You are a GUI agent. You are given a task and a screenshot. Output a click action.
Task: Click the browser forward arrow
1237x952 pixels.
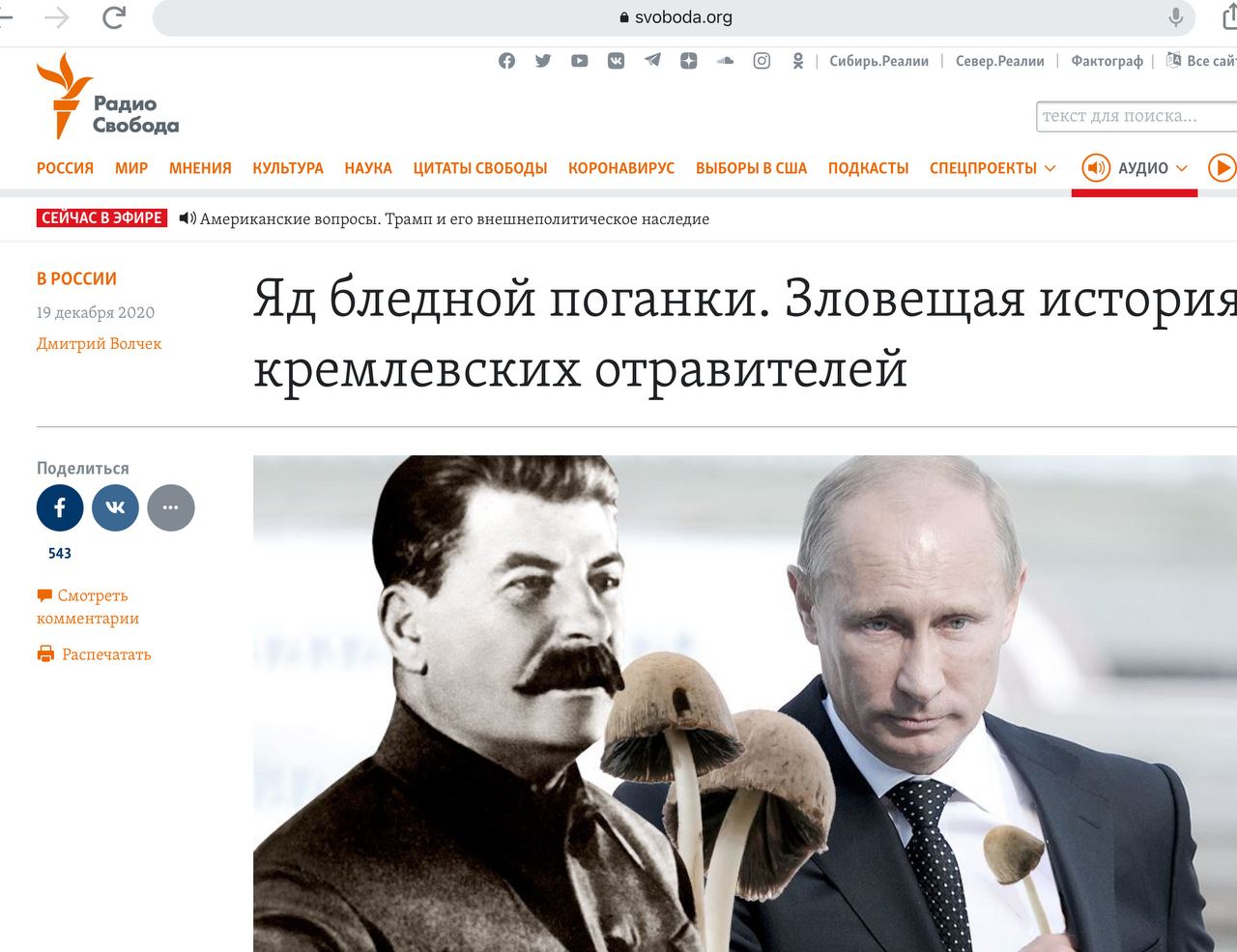tap(57, 17)
